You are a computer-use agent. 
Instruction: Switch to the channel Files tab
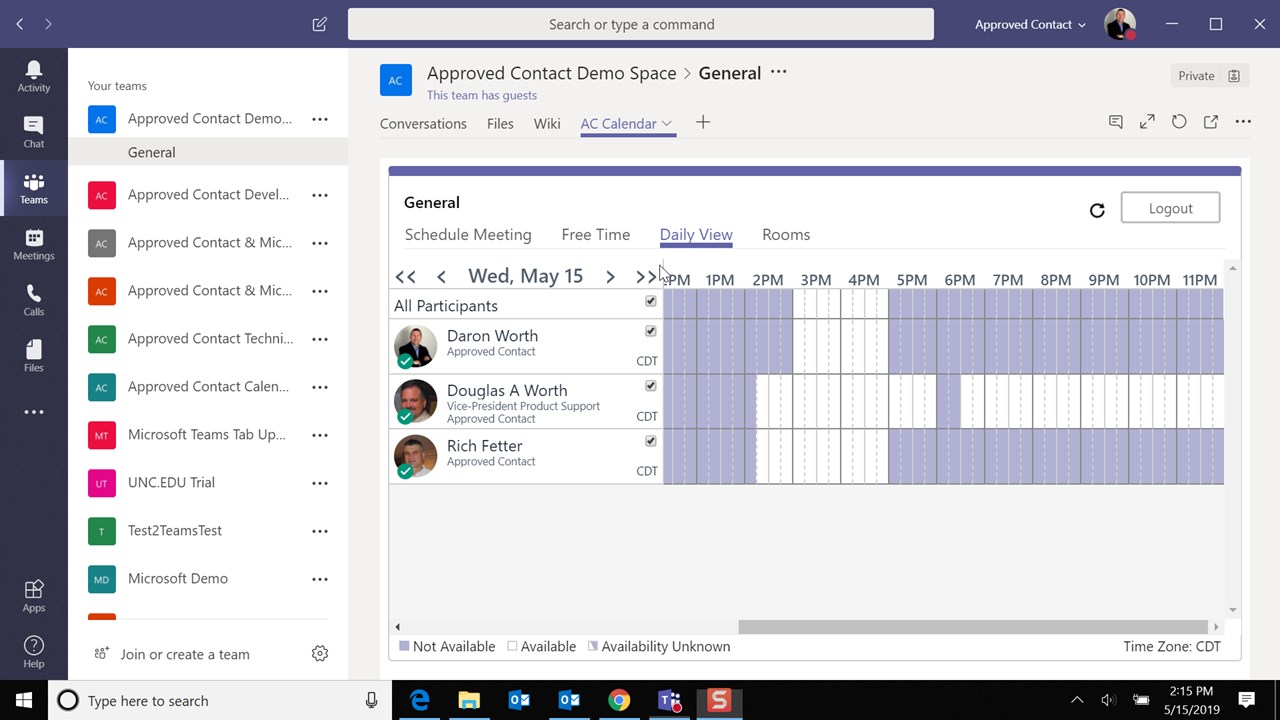[x=500, y=124]
